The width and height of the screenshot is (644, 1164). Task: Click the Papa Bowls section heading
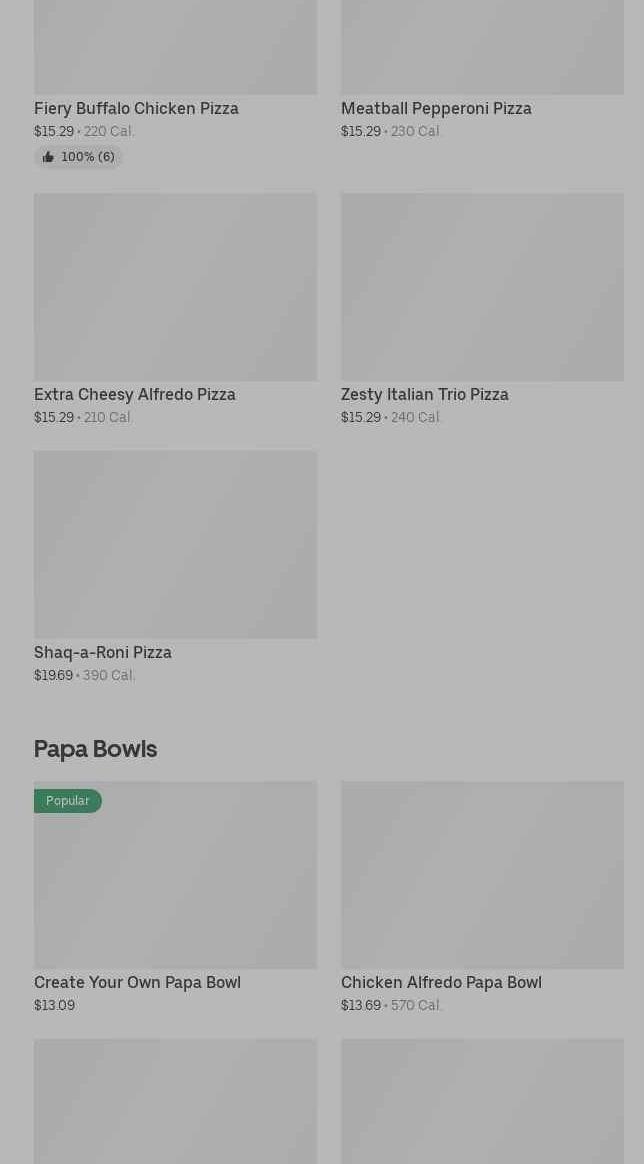[96, 749]
